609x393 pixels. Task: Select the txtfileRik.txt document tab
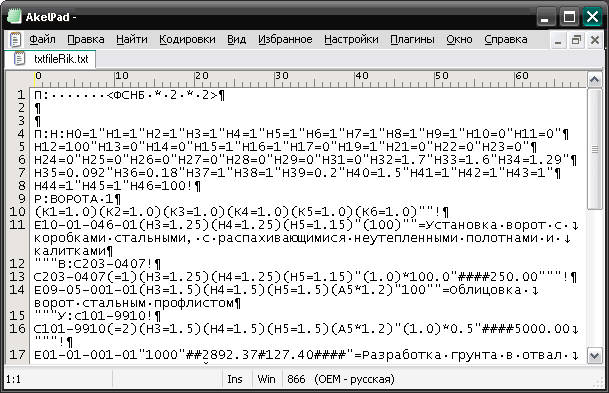(x=50, y=59)
